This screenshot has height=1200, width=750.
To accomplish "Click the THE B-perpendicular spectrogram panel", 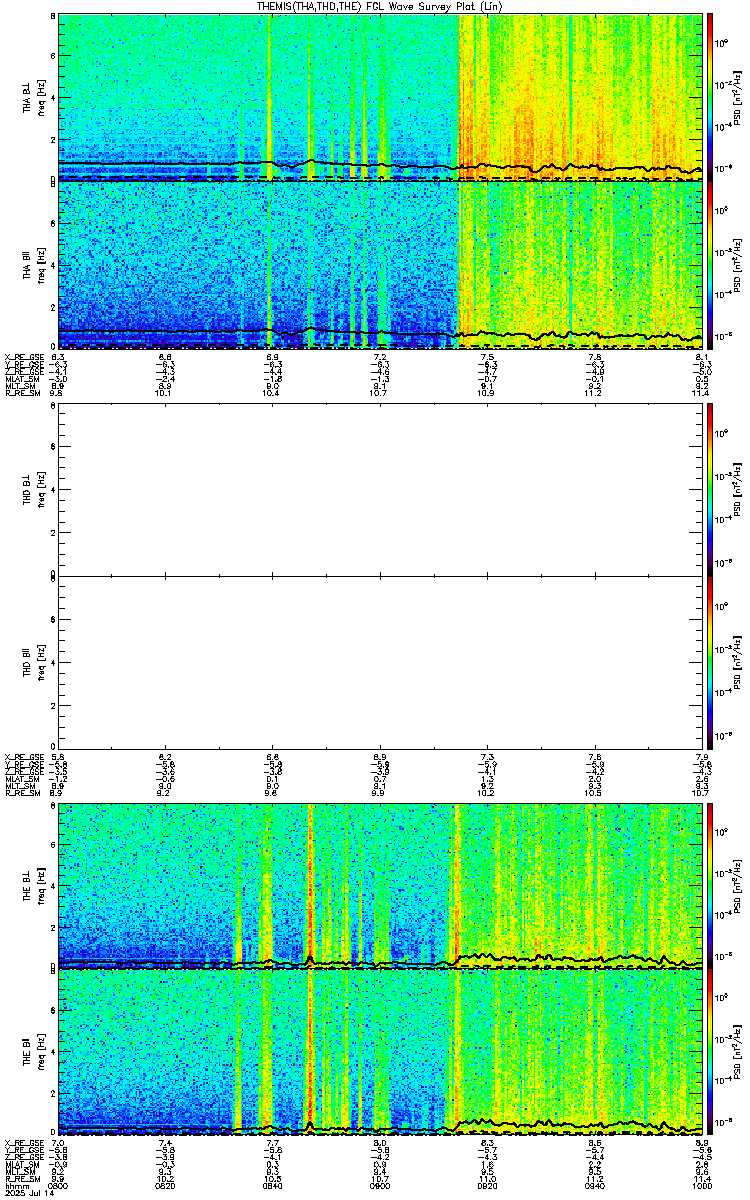I will (381, 884).
